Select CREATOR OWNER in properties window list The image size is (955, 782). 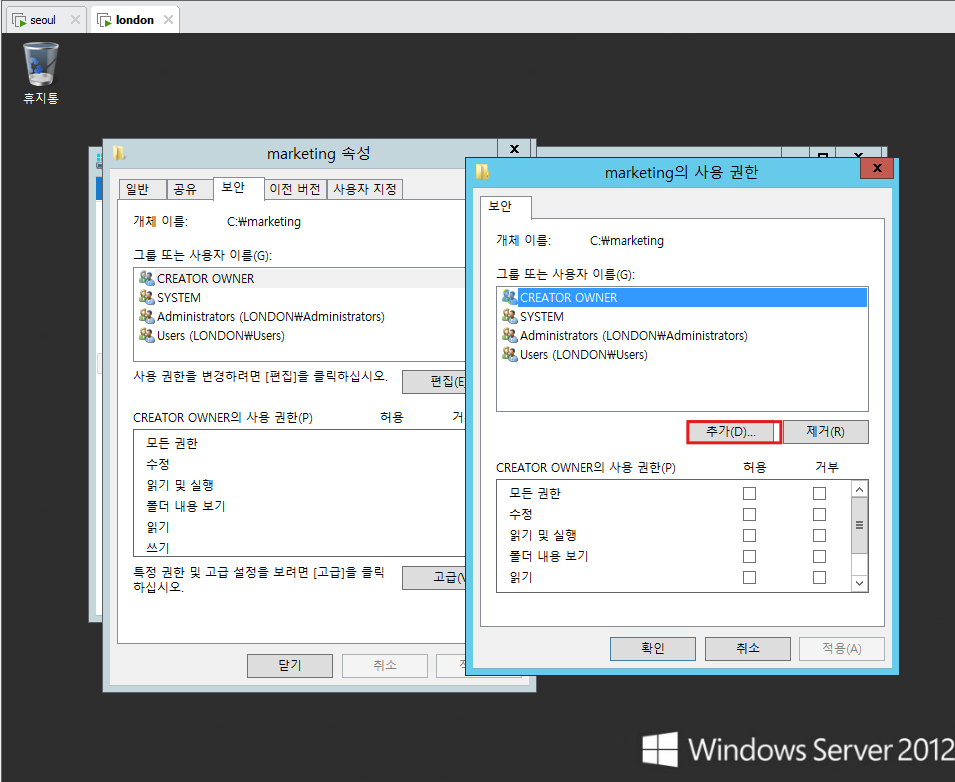click(300, 278)
